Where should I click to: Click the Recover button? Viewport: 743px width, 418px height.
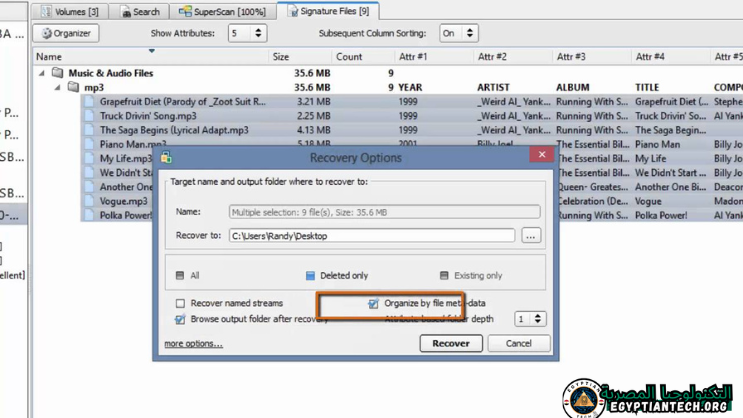(451, 343)
